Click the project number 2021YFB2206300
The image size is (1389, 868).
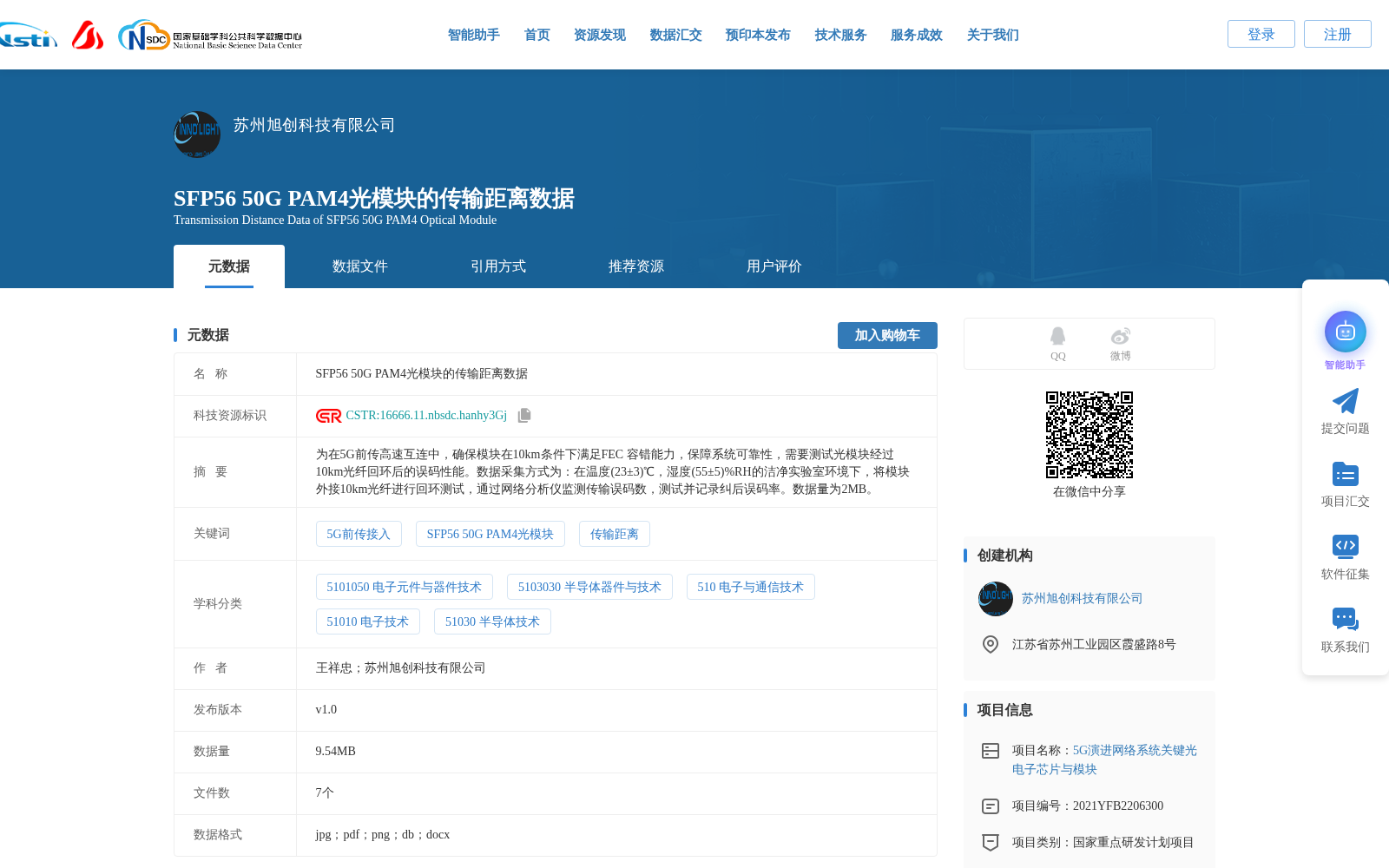pos(1118,806)
